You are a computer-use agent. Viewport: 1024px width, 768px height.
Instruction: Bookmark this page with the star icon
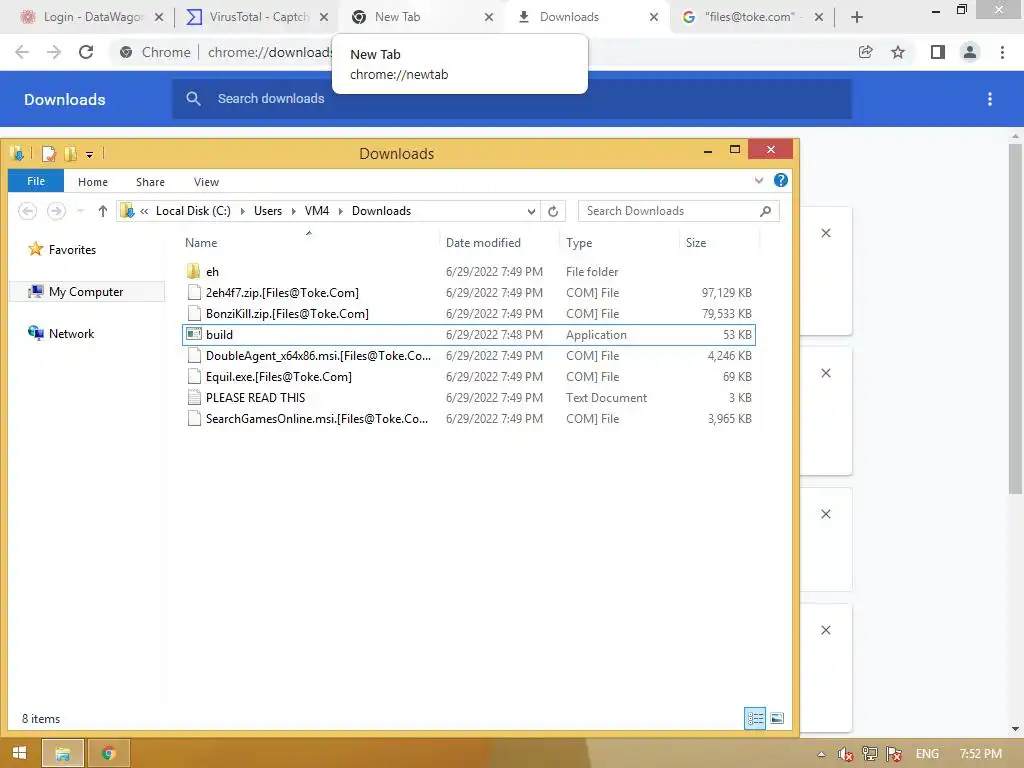coord(898,52)
